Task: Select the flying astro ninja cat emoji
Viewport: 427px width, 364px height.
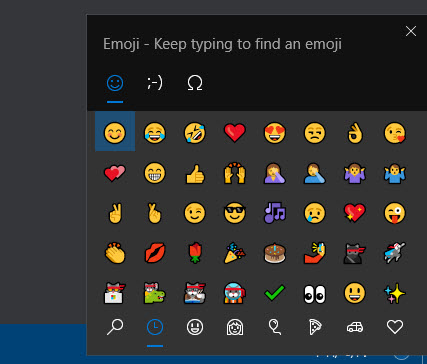Action: pos(395,253)
